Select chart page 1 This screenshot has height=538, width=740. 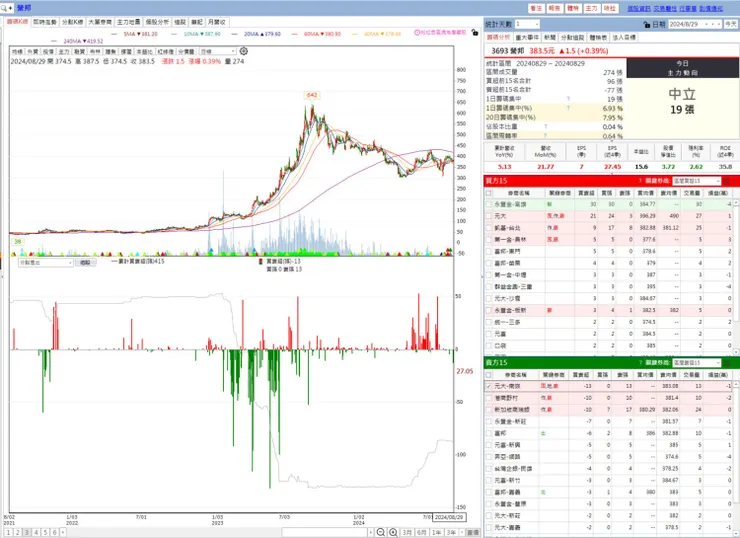pyautogui.click(x=8, y=532)
